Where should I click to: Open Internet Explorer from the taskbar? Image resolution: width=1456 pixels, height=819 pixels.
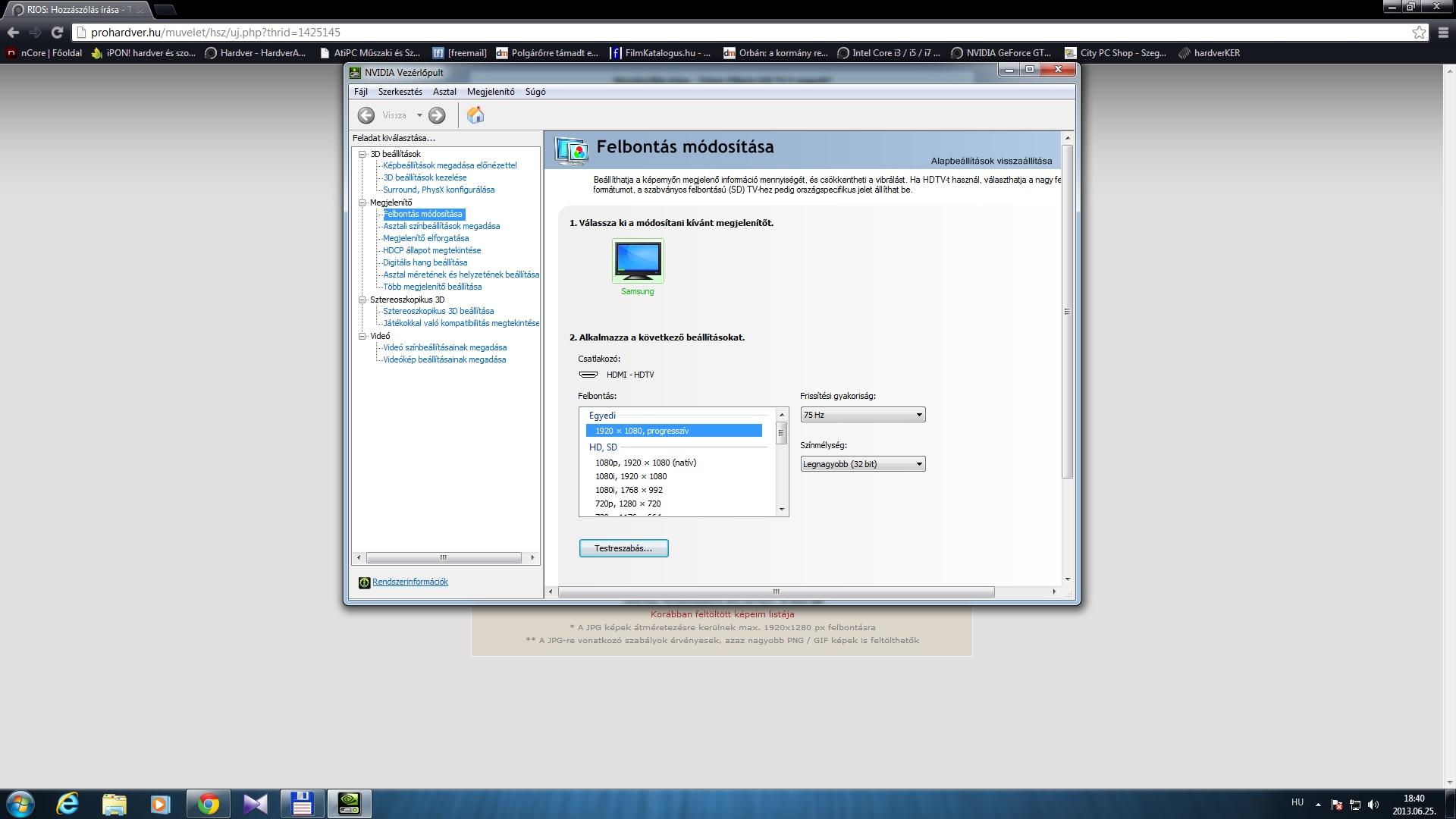coord(67,804)
